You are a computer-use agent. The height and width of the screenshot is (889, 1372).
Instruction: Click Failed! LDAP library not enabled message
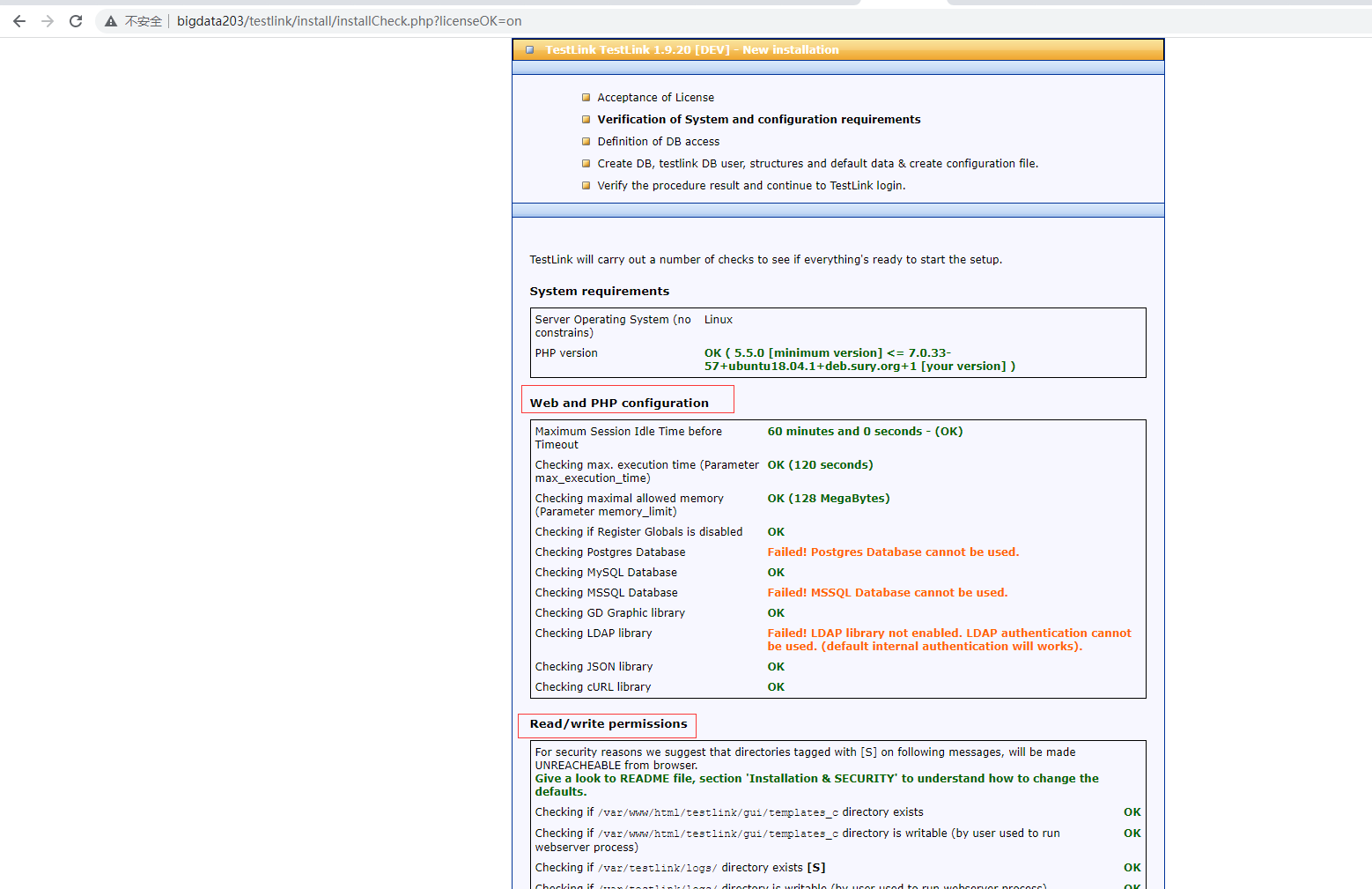[x=949, y=640]
